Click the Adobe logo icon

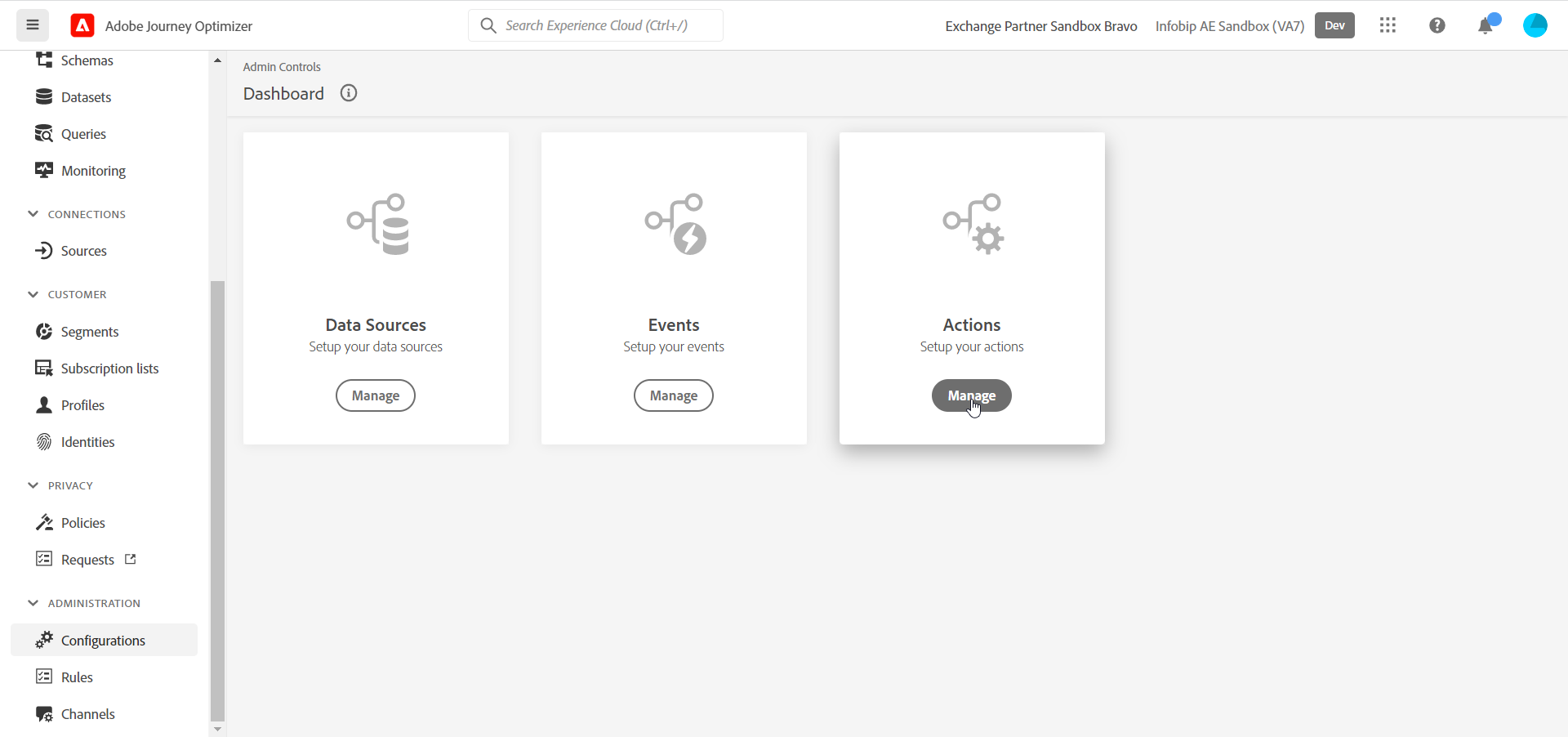tap(82, 26)
